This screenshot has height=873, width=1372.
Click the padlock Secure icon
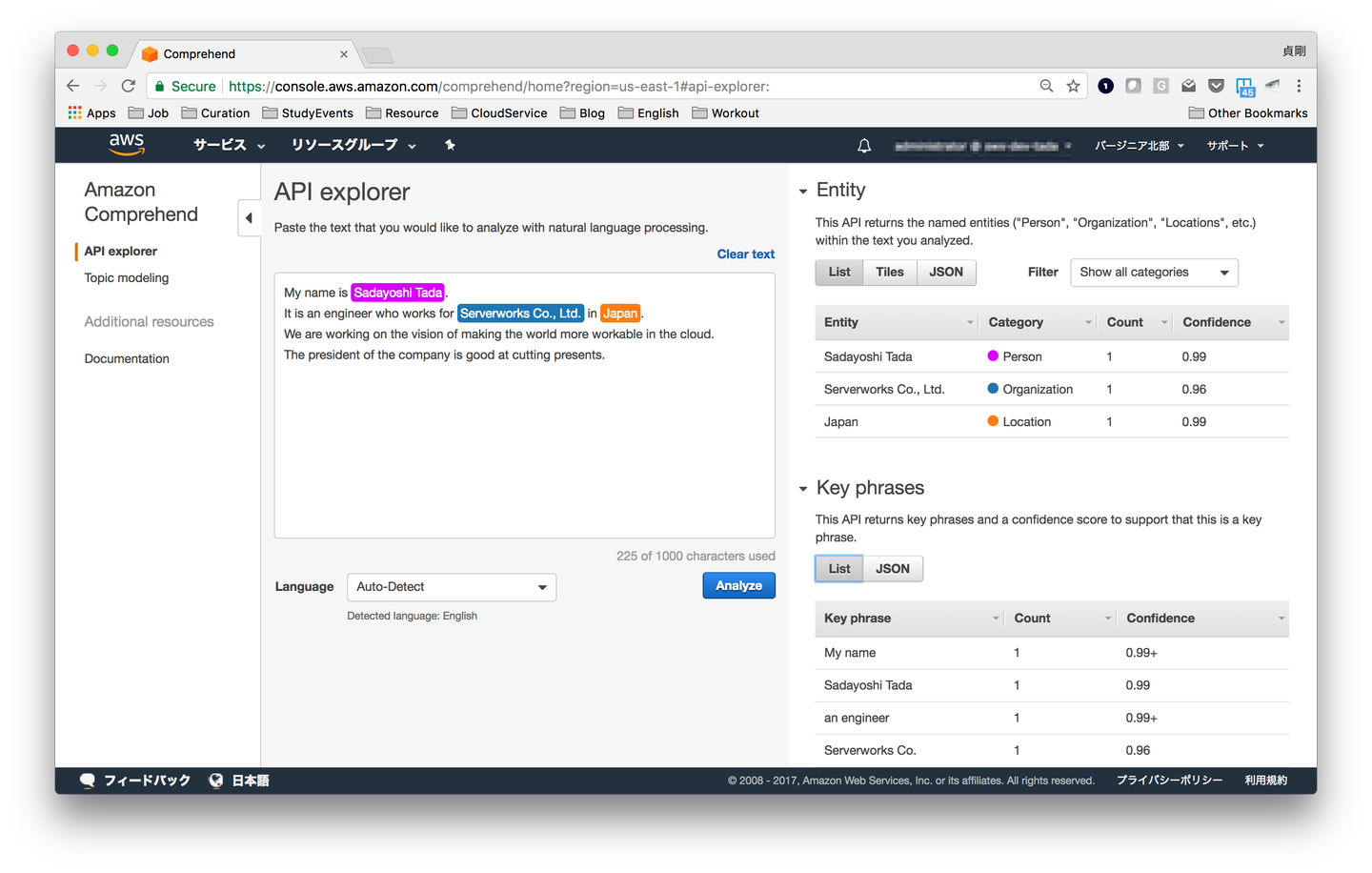[x=158, y=86]
